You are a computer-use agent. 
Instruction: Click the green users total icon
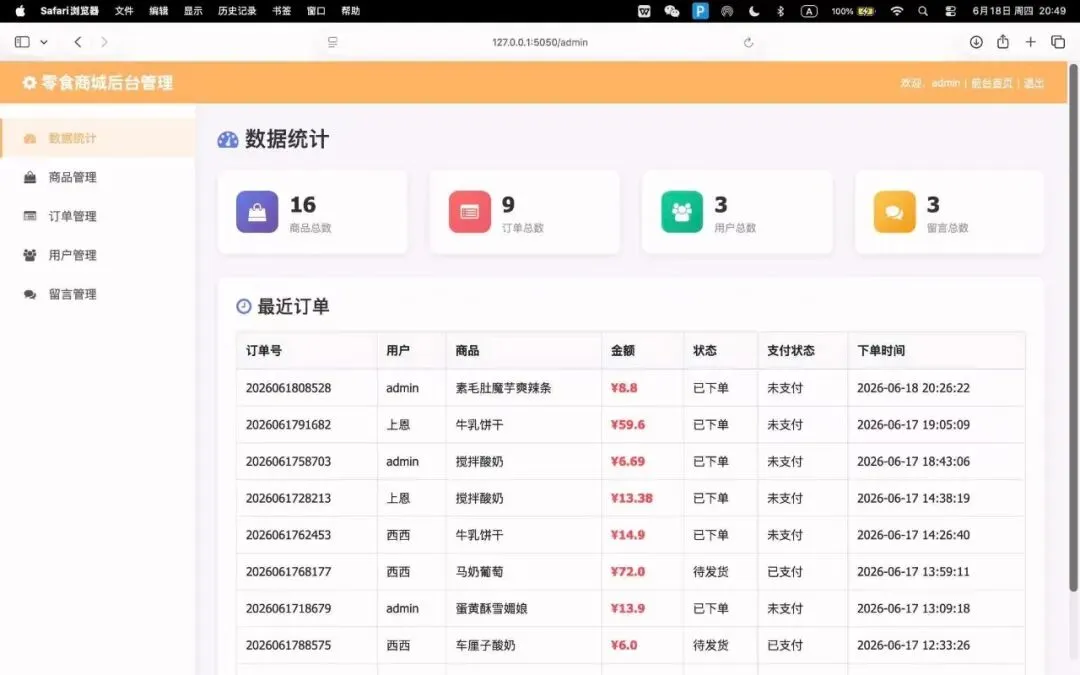(682, 211)
